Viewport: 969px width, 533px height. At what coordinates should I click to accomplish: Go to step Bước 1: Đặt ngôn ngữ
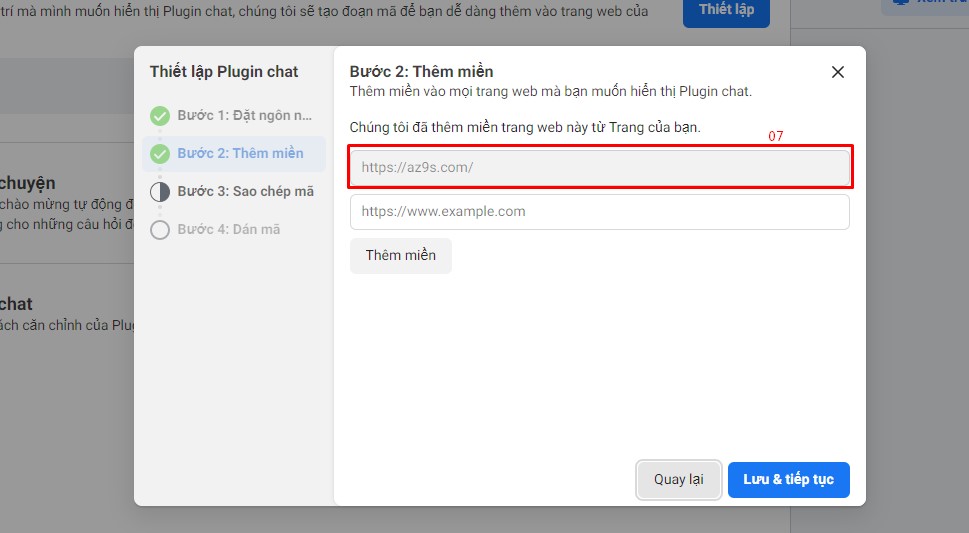coord(244,116)
